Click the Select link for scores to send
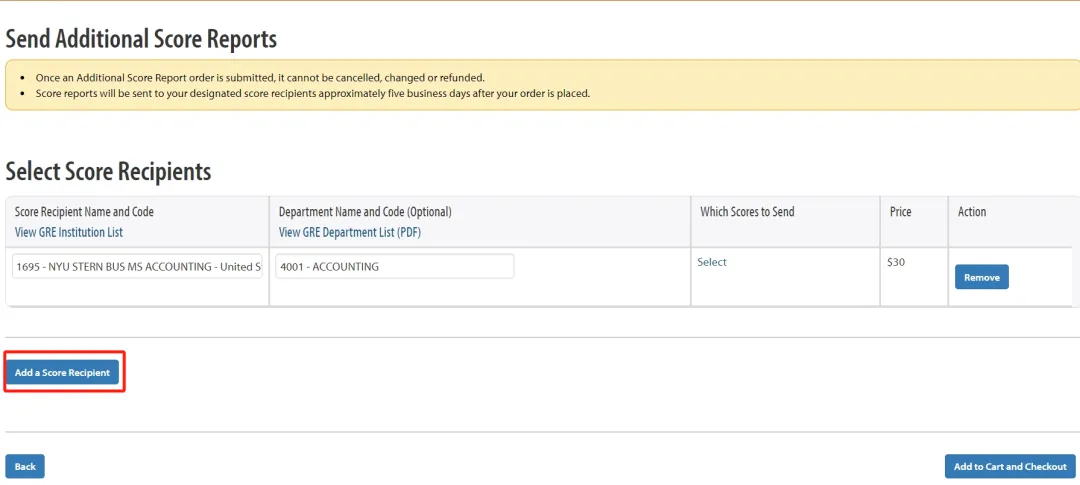This screenshot has height=485, width=1080. [x=712, y=262]
